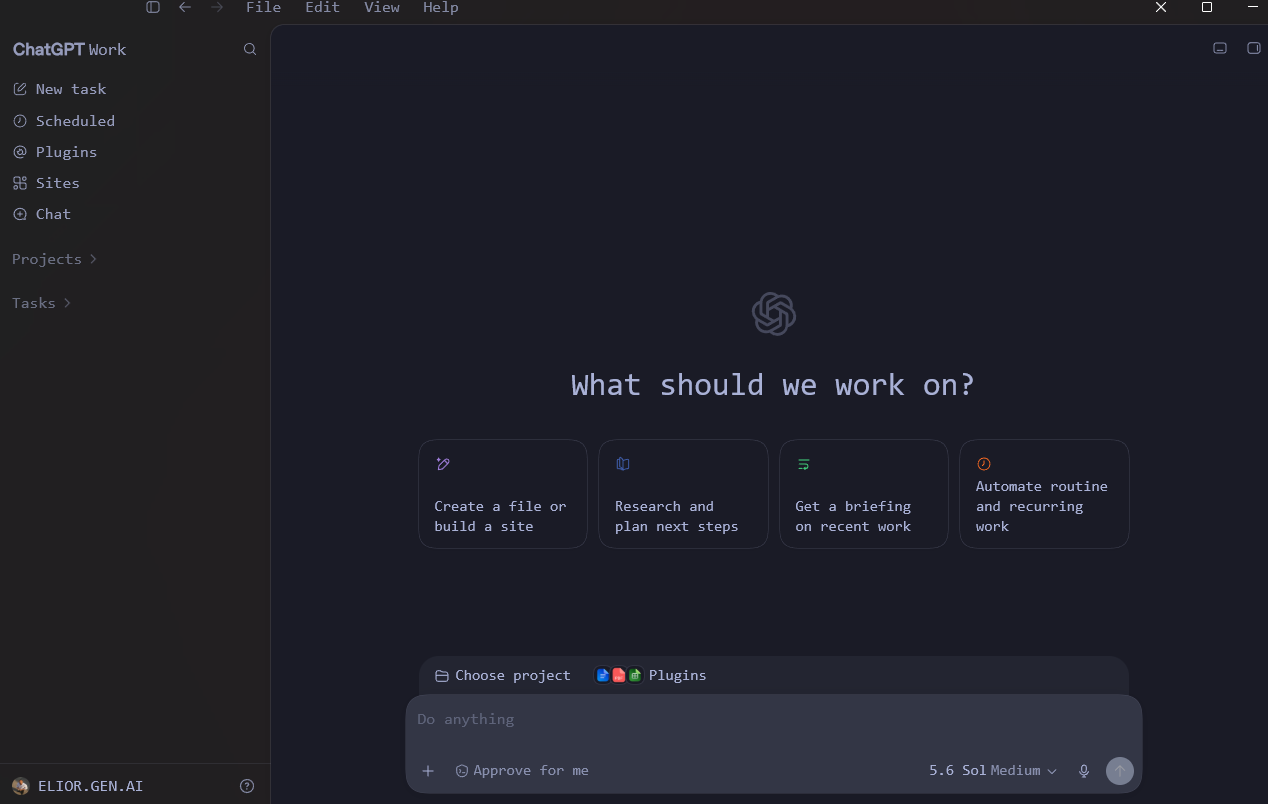Open the Choose project selector
The height and width of the screenshot is (804, 1268).
[503, 675]
